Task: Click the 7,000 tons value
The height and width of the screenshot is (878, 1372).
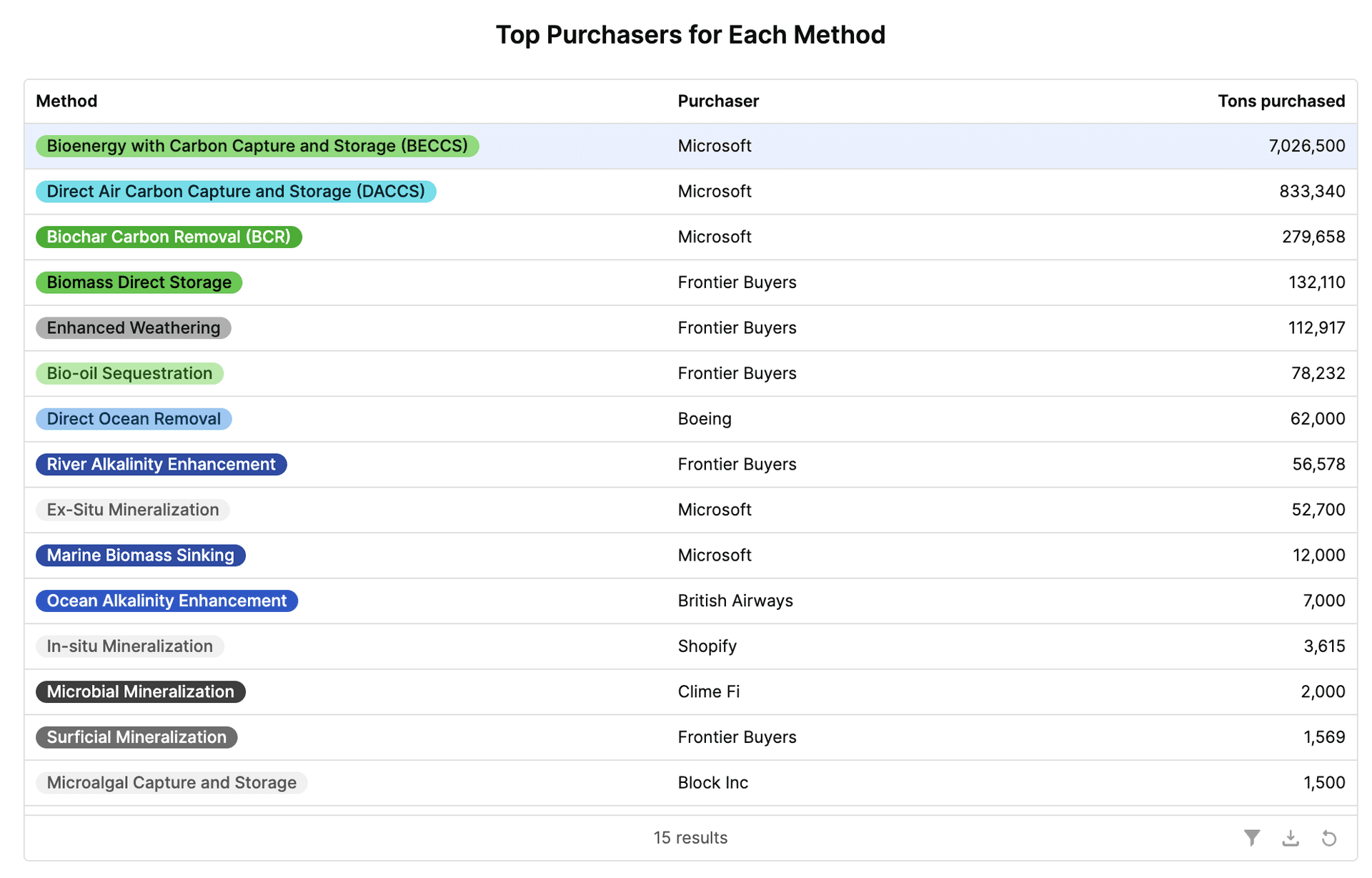Action: tap(1324, 601)
